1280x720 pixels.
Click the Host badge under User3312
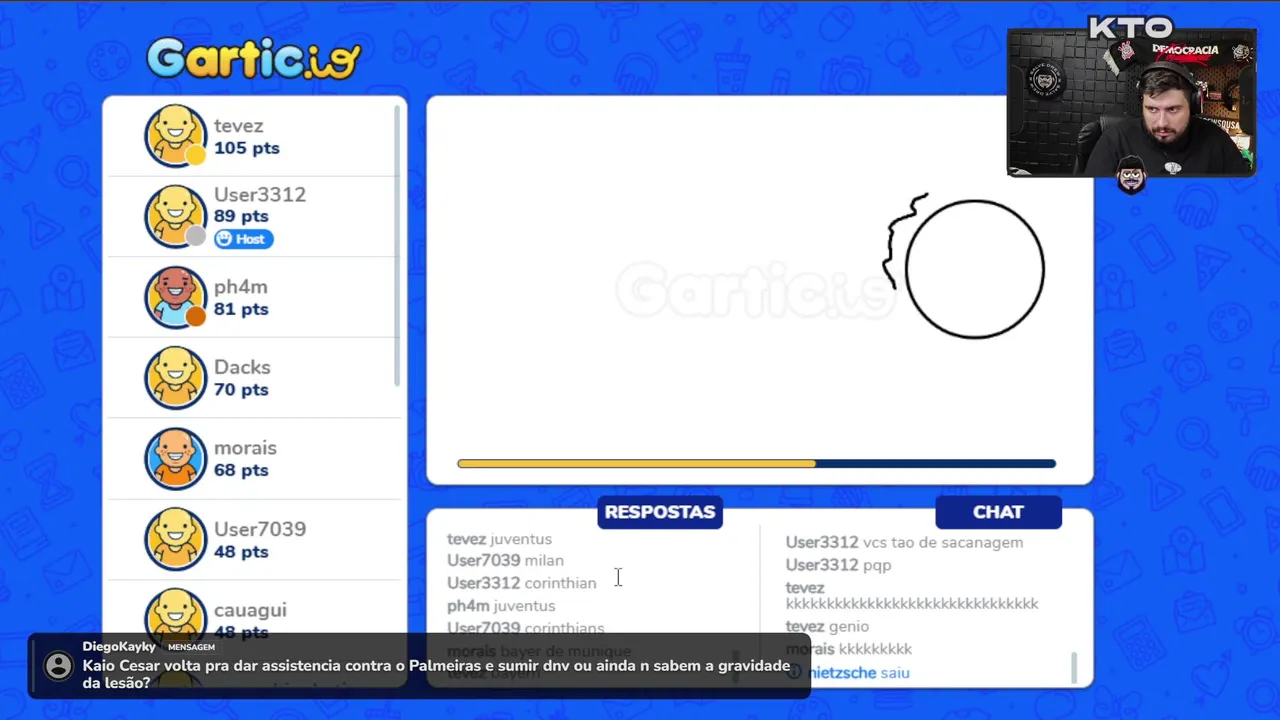[243, 239]
